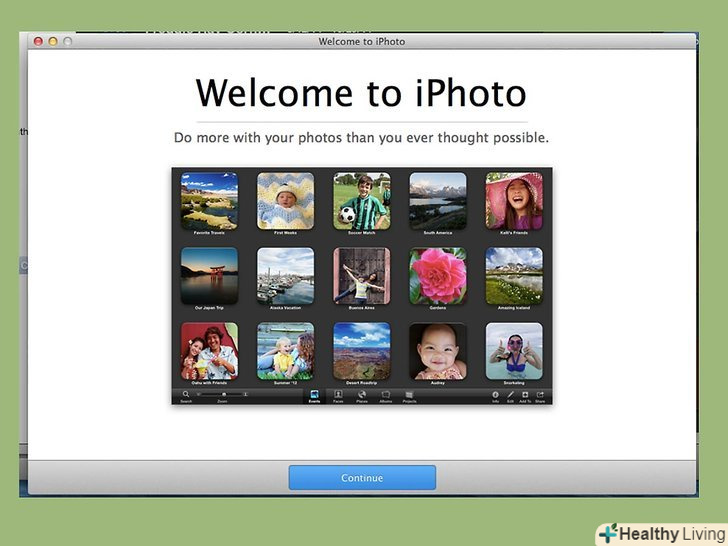
Task: Open the Our Japan Trip thumbnail
Action: (209, 276)
